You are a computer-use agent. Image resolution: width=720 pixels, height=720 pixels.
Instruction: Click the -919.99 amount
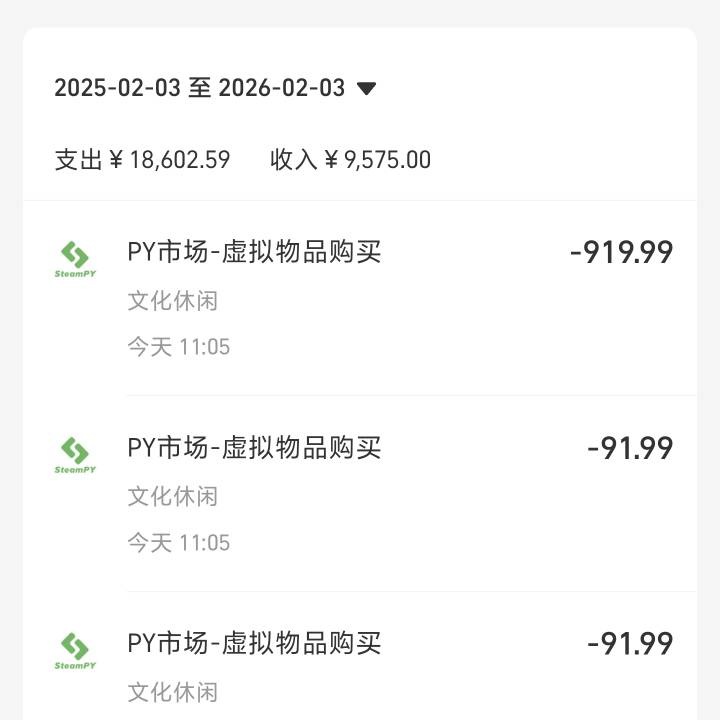tap(621, 253)
